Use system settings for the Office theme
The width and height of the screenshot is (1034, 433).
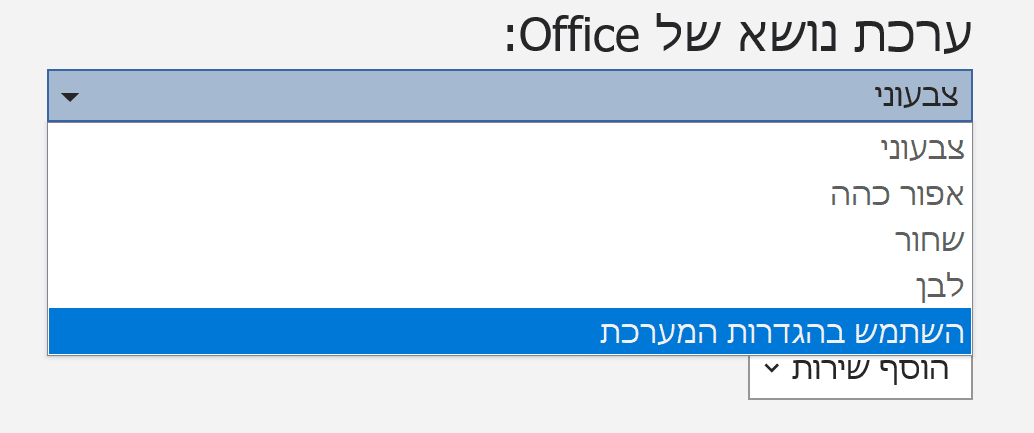pos(781,331)
